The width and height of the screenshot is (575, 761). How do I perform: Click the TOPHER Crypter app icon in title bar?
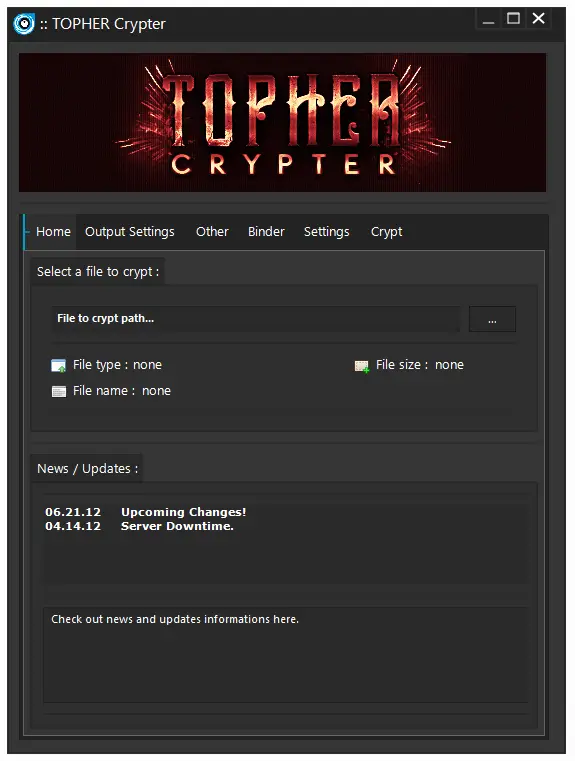click(24, 24)
